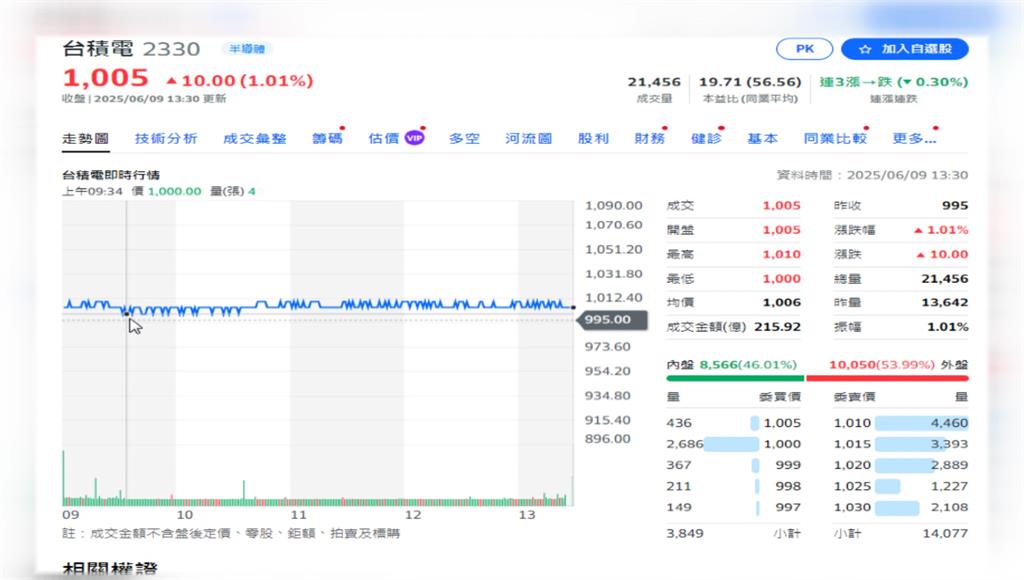Click bid volume 2,686 value
Viewport: 1024px width, 580px height.
pos(684,444)
